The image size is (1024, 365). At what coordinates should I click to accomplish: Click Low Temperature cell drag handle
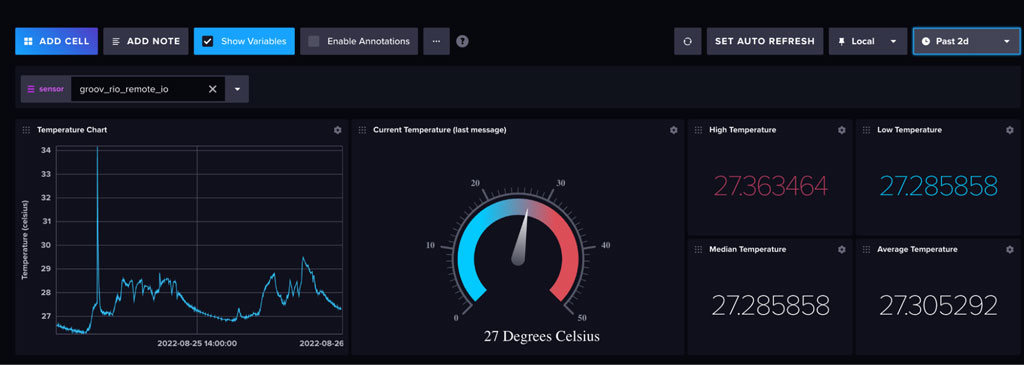pos(867,130)
